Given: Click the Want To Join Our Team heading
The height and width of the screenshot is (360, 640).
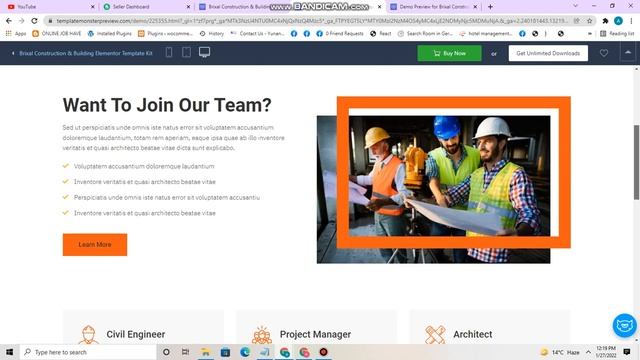Looking at the screenshot, I should (167, 105).
